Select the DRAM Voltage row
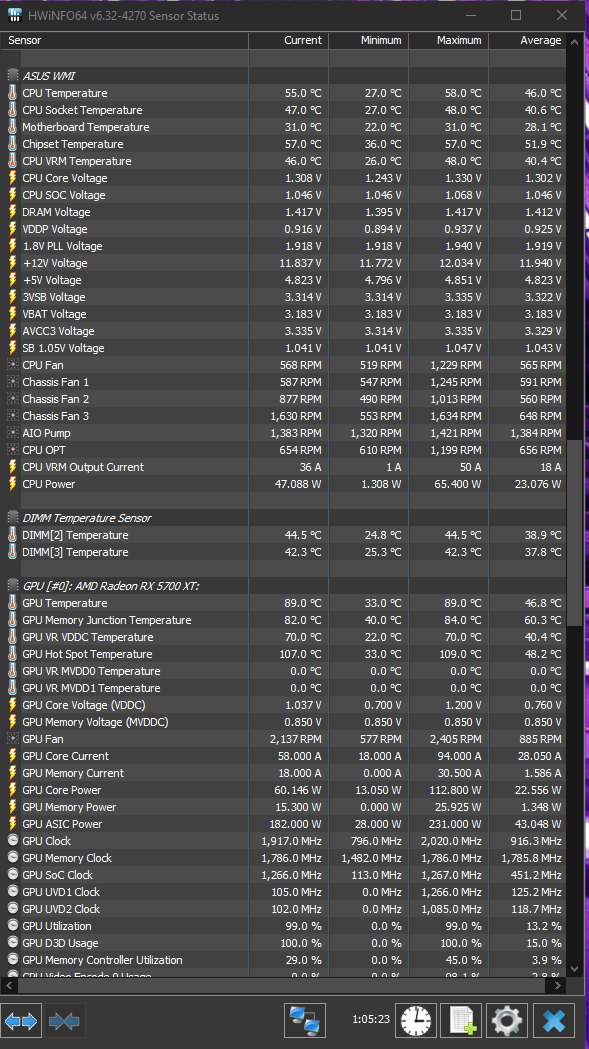Viewport: 589px width, 1049px height. 284,212
